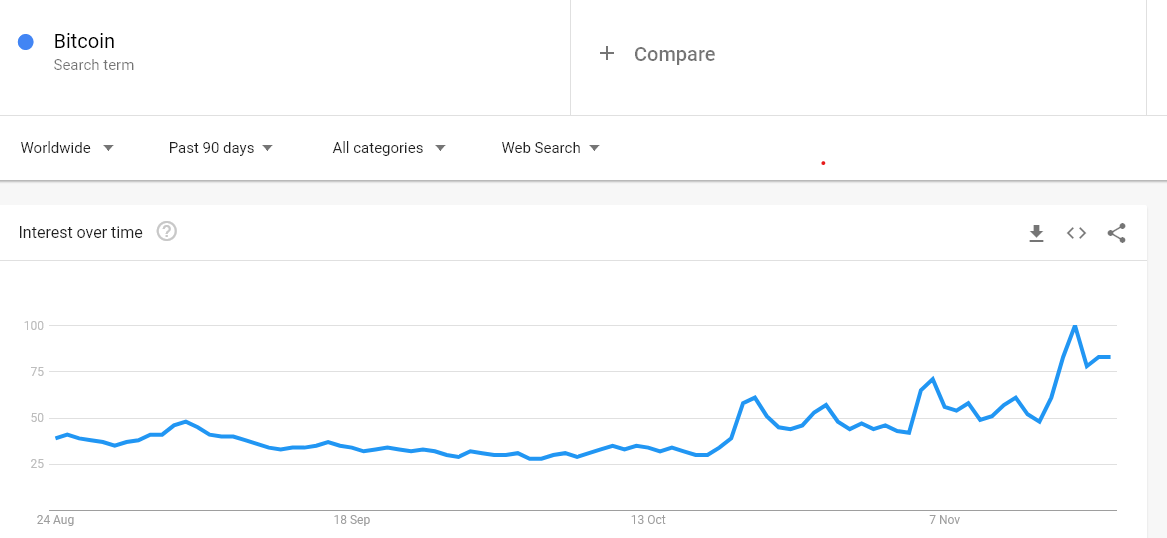Click the 18 Sep date label
The width and height of the screenshot is (1167, 538).
pyautogui.click(x=352, y=520)
